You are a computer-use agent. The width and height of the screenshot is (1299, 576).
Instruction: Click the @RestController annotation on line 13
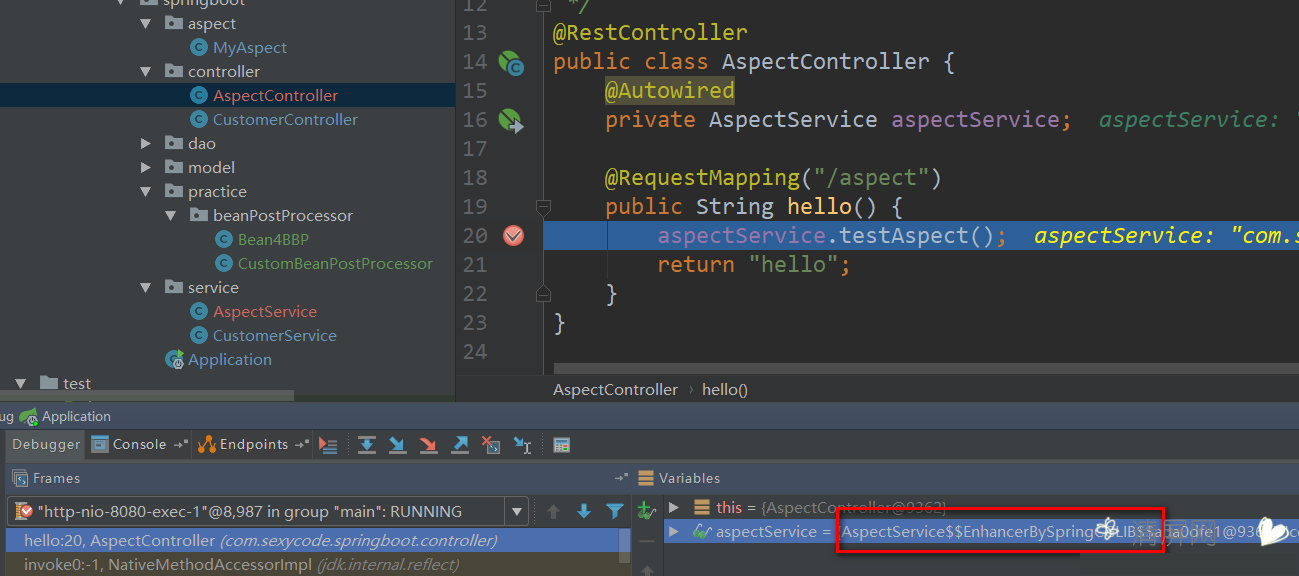click(650, 33)
